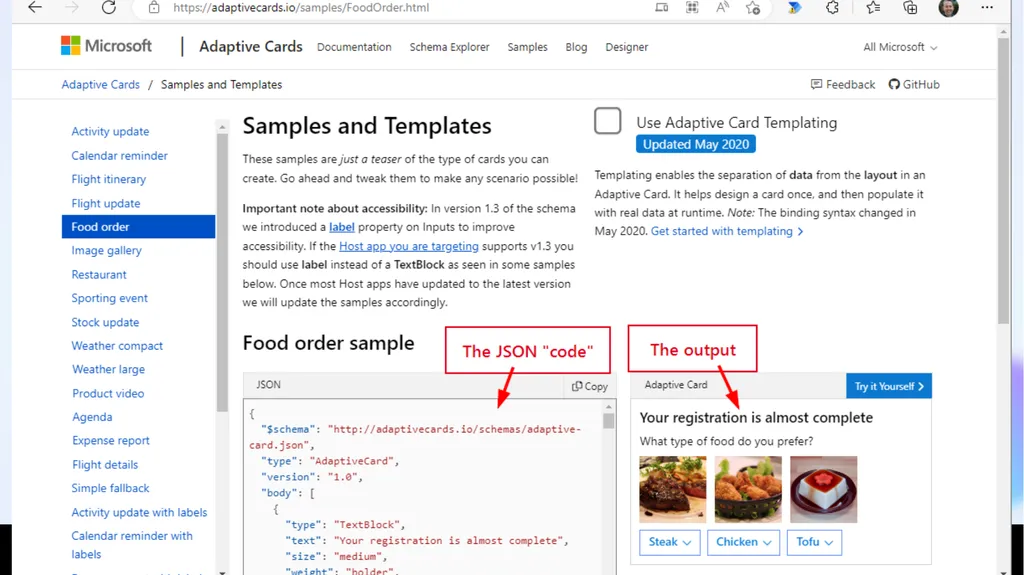
Task: Open the Schema Explorer nav item
Action: click(449, 47)
